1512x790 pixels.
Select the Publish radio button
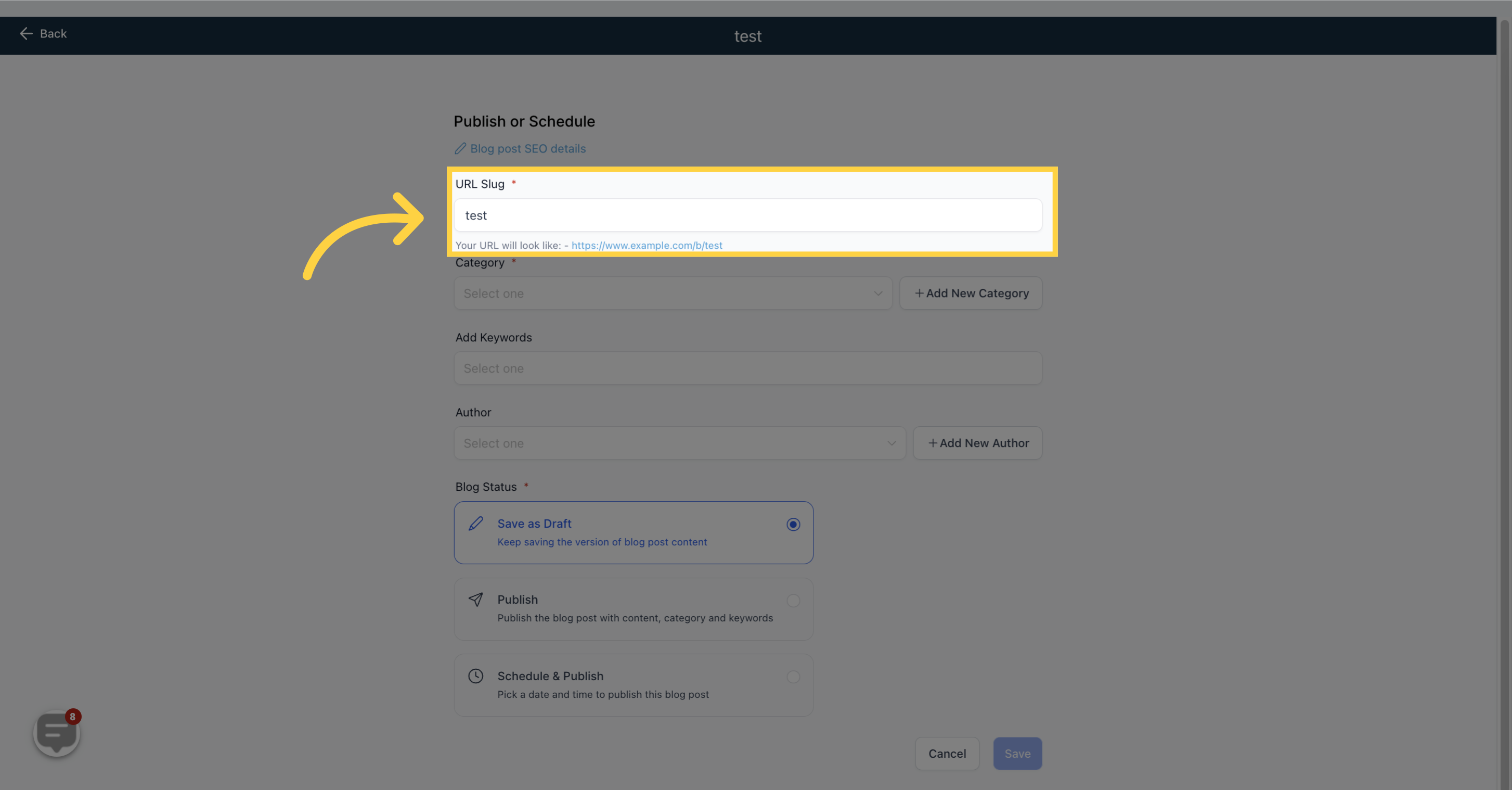[792, 600]
